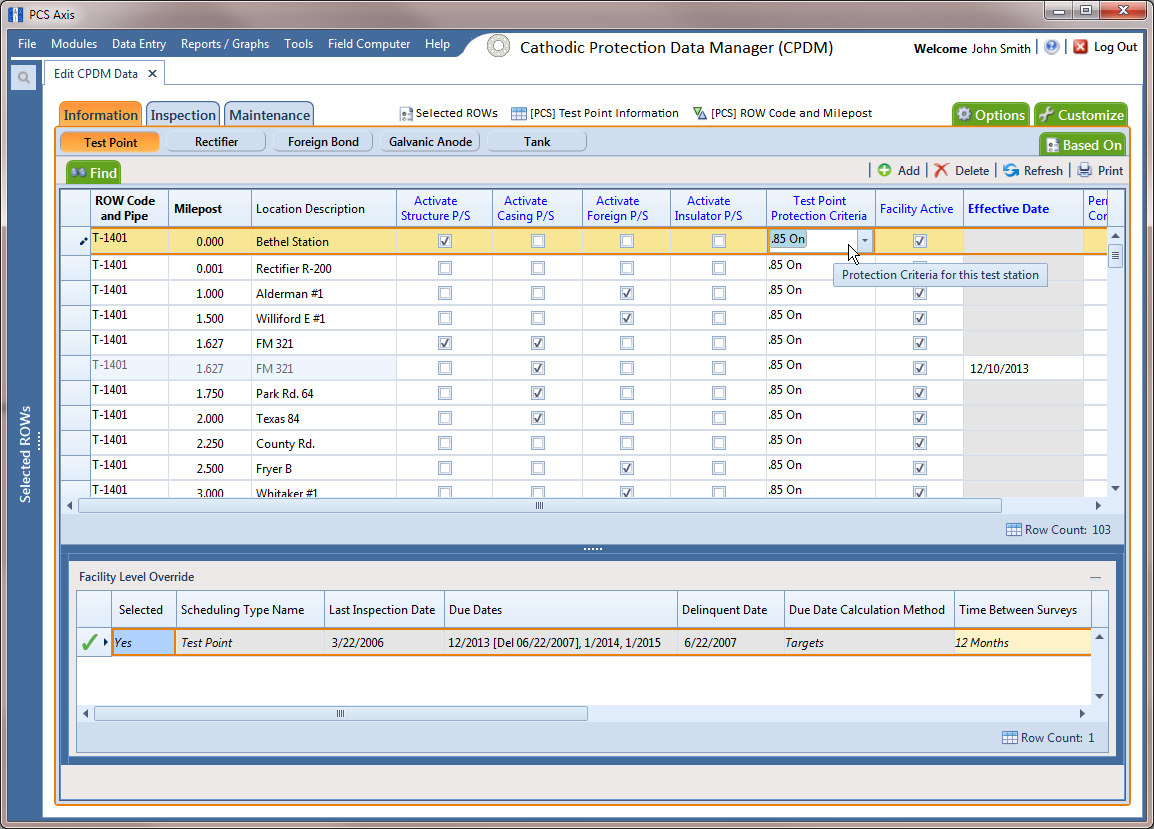Screen dimensions: 1154x829
Task: Click the Facility Level Override horizontal scrollbar
Action: [341, 713]
